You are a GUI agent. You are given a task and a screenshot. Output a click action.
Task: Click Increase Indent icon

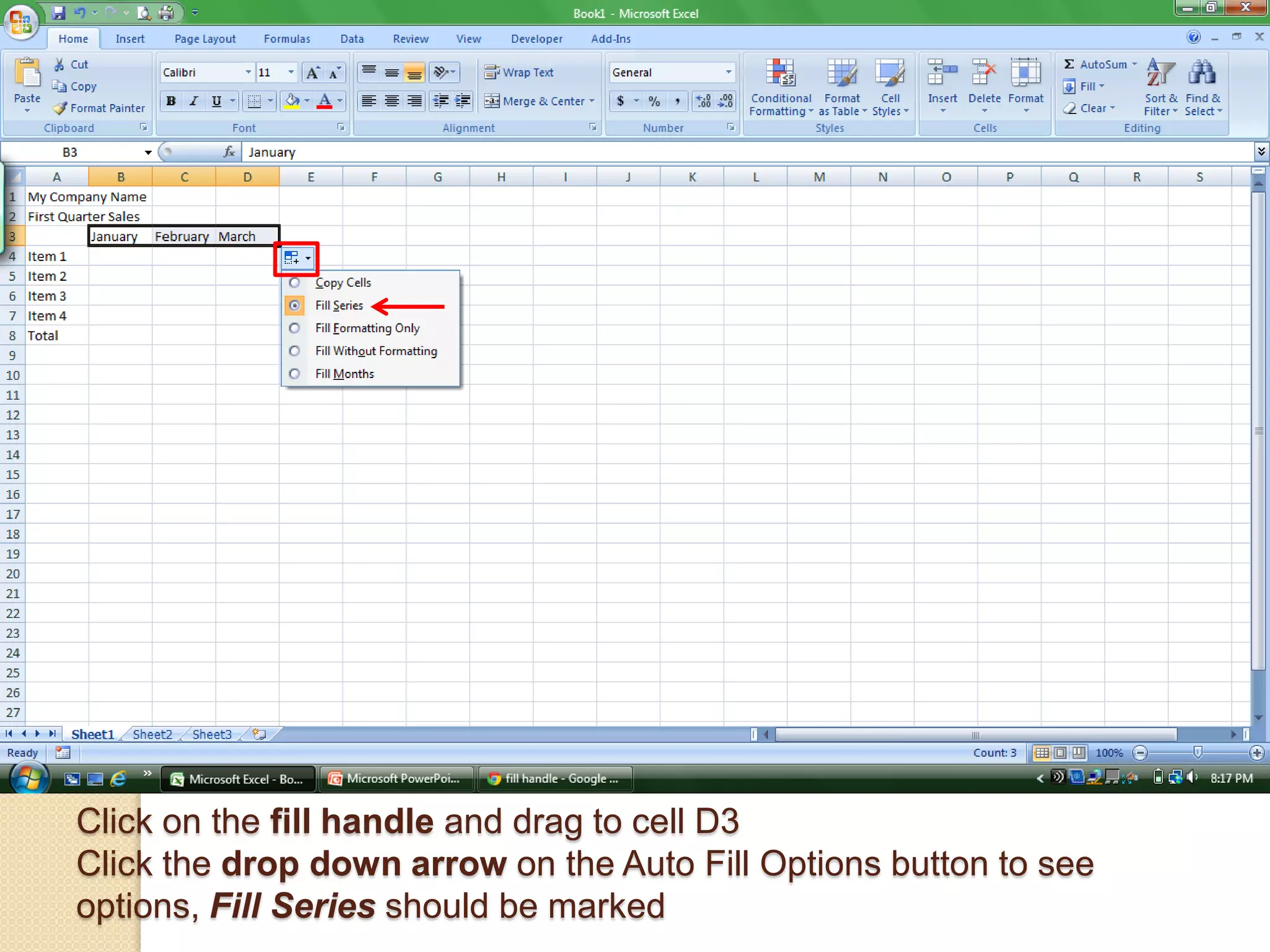pos(463,101)
